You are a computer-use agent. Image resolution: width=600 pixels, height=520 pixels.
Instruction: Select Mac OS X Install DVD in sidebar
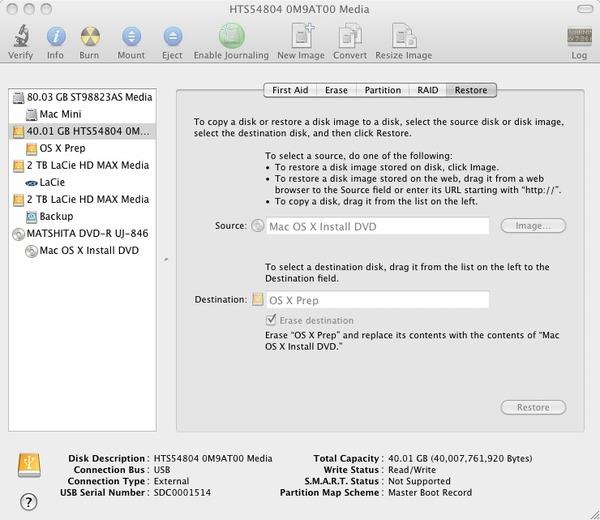pyautogui.click(x=82, y=250)
